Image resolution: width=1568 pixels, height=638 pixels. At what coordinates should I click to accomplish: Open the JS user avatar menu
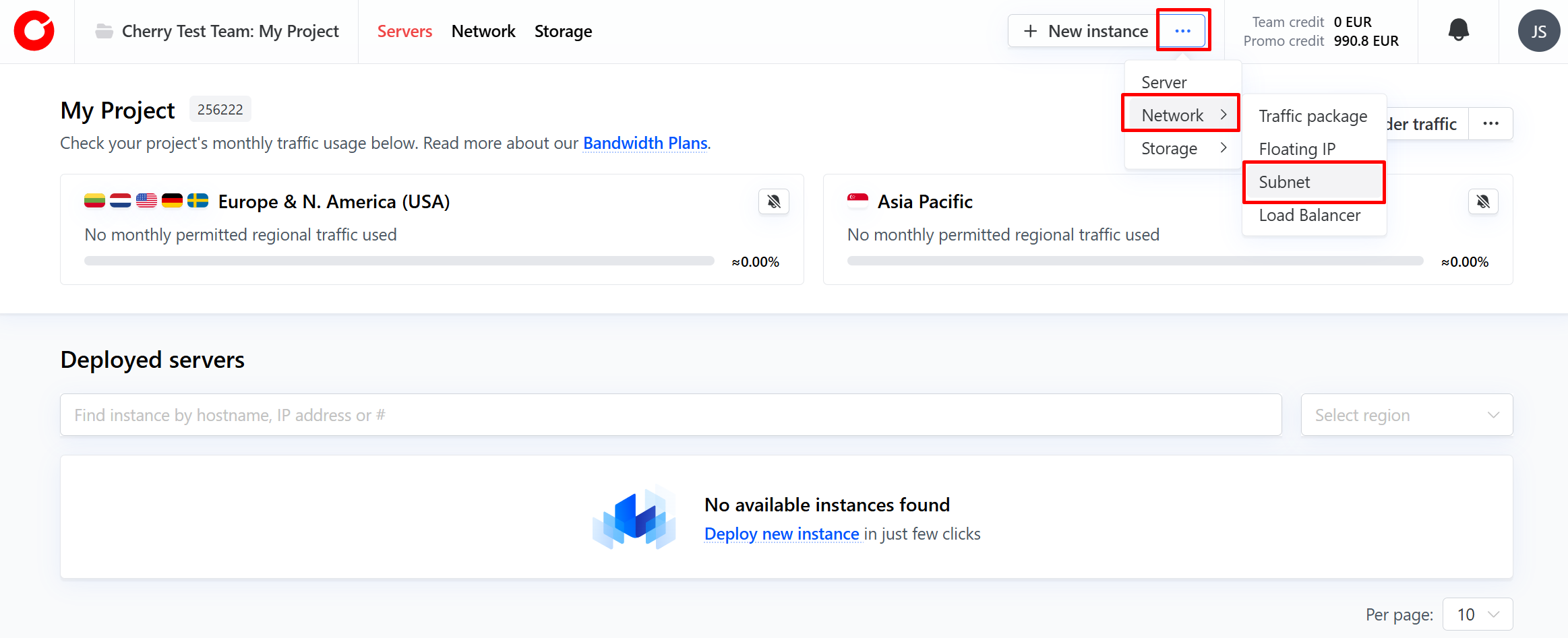point(1538,31)
